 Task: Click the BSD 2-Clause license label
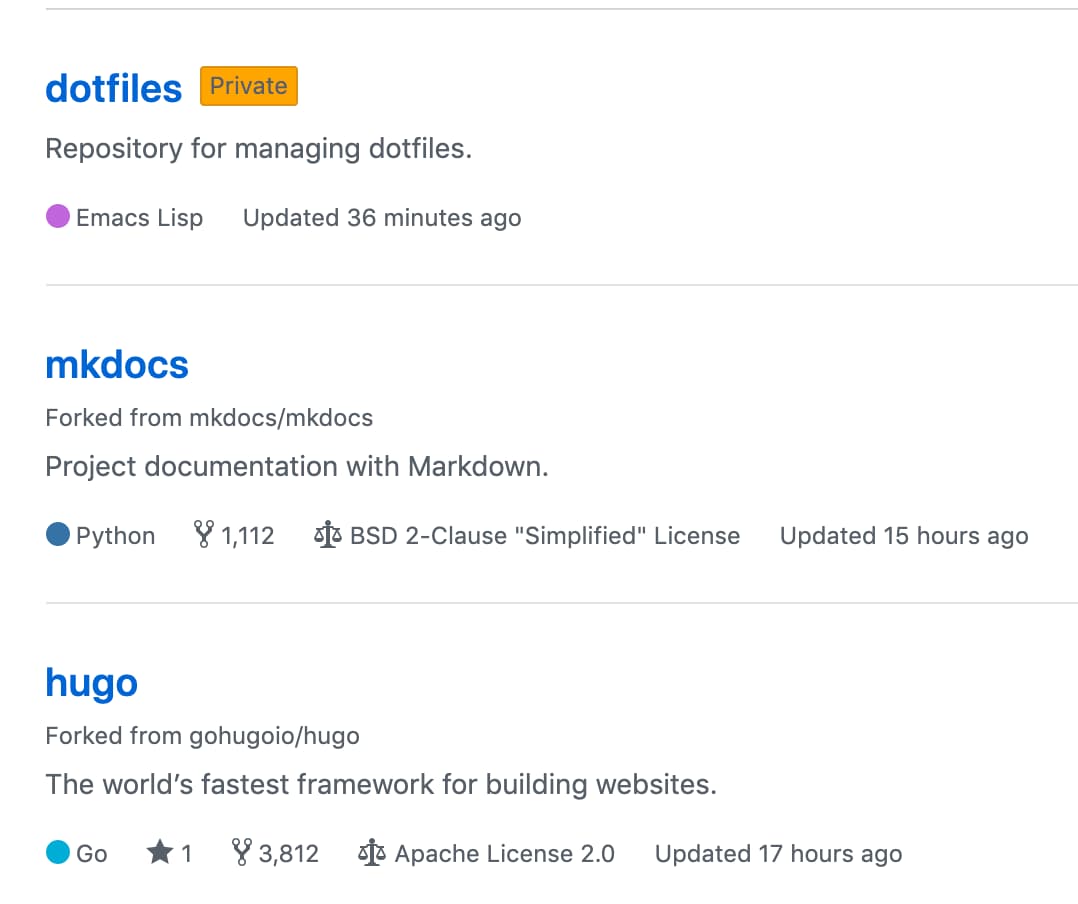pos(545,535)
